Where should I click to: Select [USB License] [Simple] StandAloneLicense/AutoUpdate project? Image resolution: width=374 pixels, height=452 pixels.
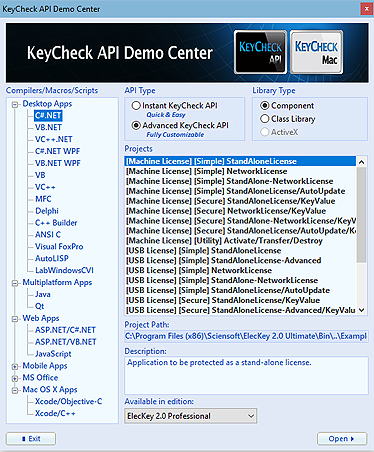(x=240, y=290)
